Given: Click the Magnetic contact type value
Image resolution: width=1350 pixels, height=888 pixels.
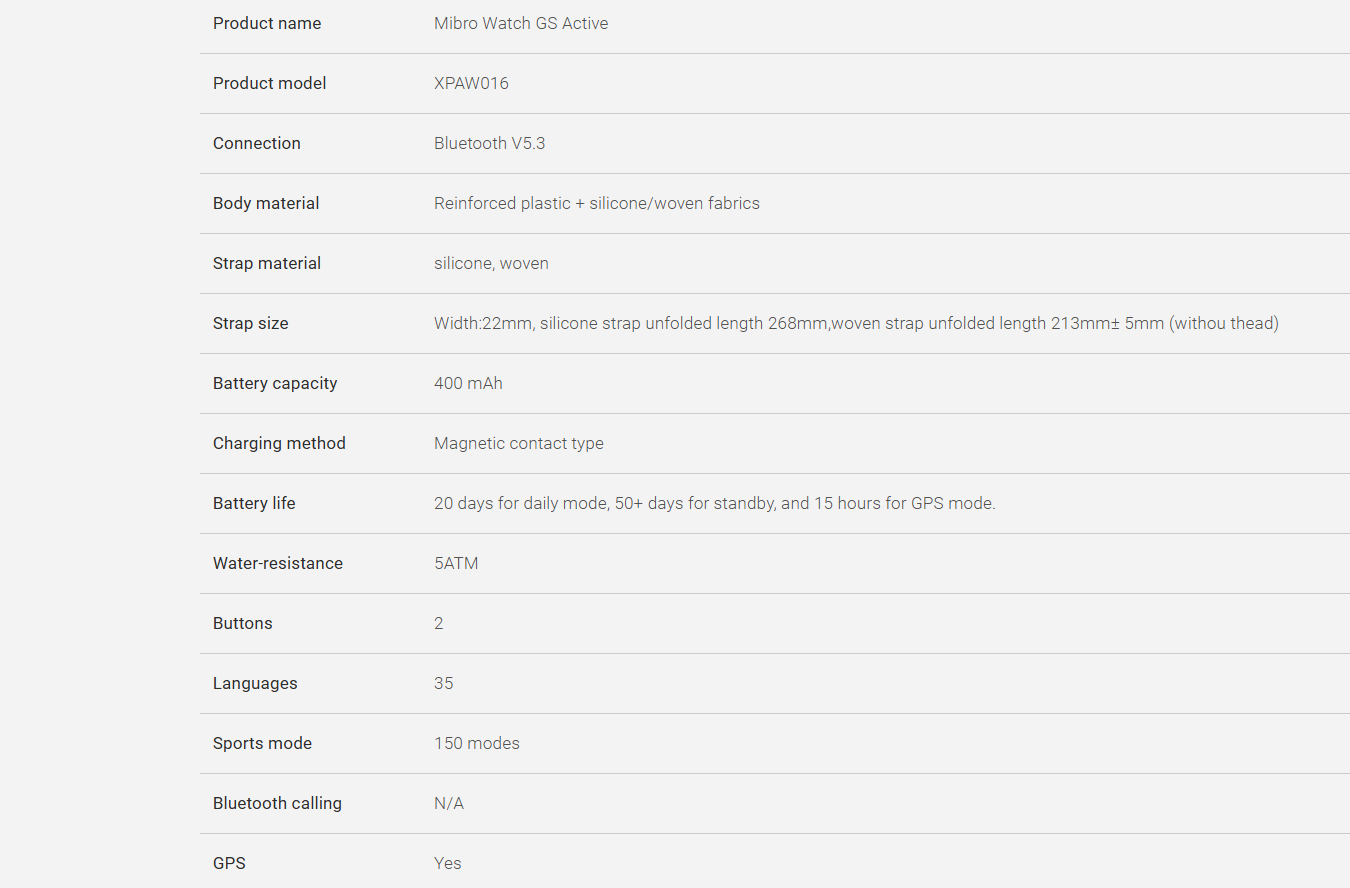Looking at the screenshot, I should coord(519,443).
